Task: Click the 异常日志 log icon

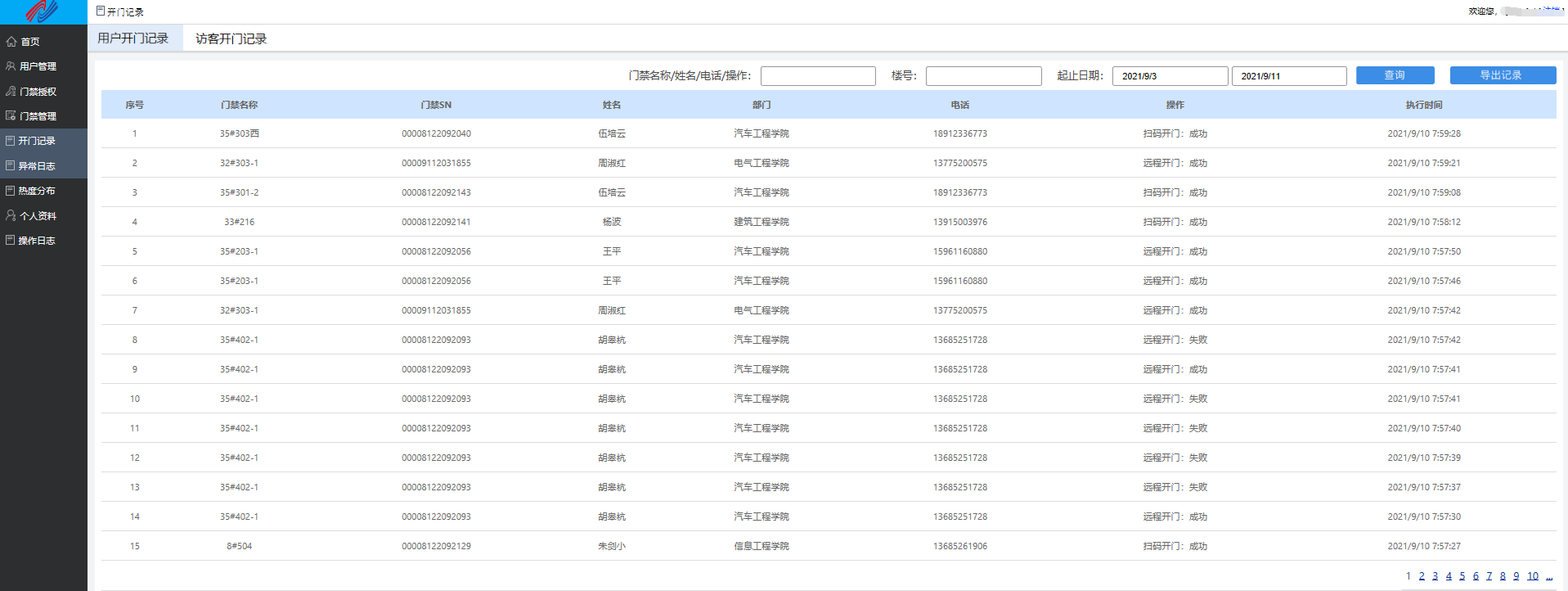Action: tap(11, 165)
